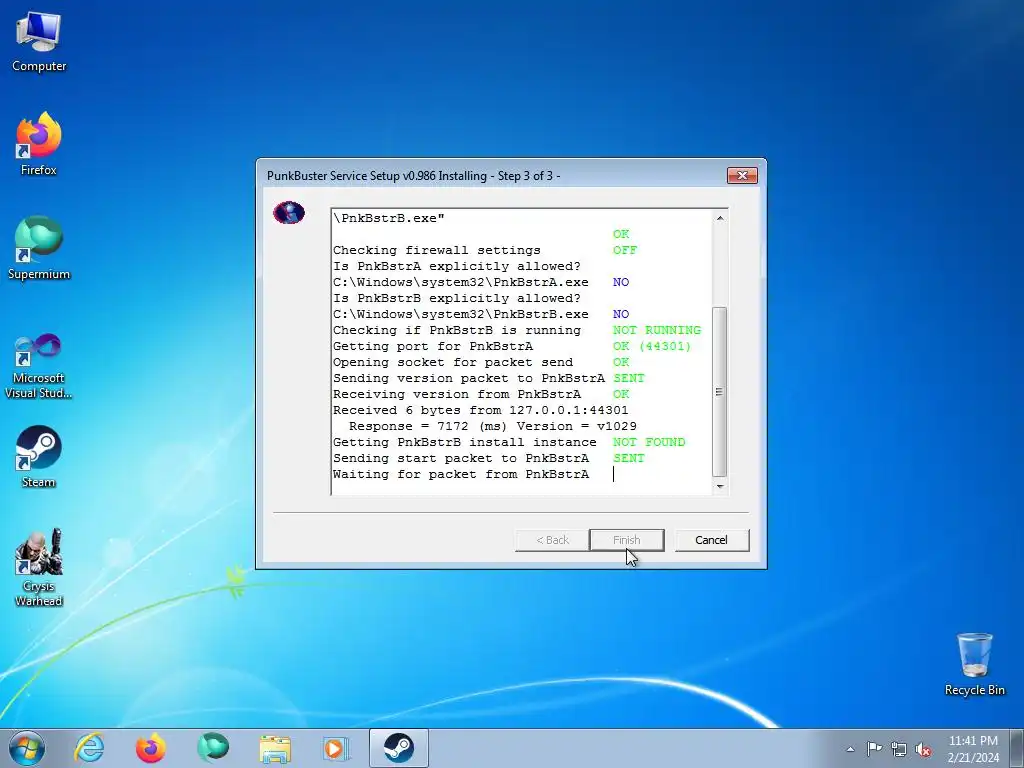Open the clock showing 11:41 PM
The width and height of the screenshot is (1024, 768).
click(x=973, y=748)
